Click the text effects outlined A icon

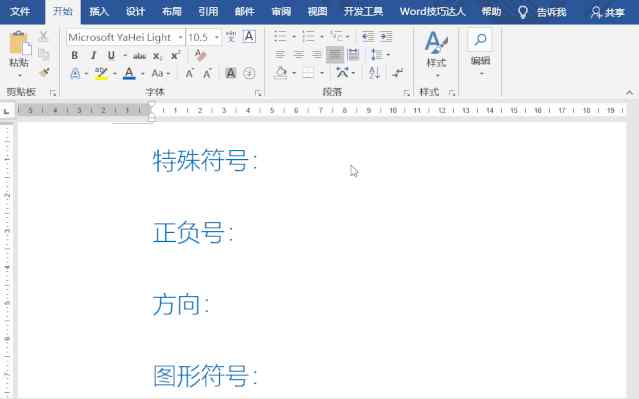point(75,74)
